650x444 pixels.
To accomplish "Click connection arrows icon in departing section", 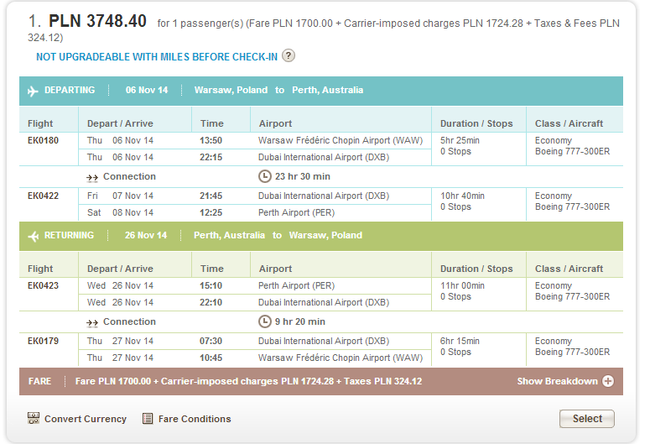I will [92, 177].
